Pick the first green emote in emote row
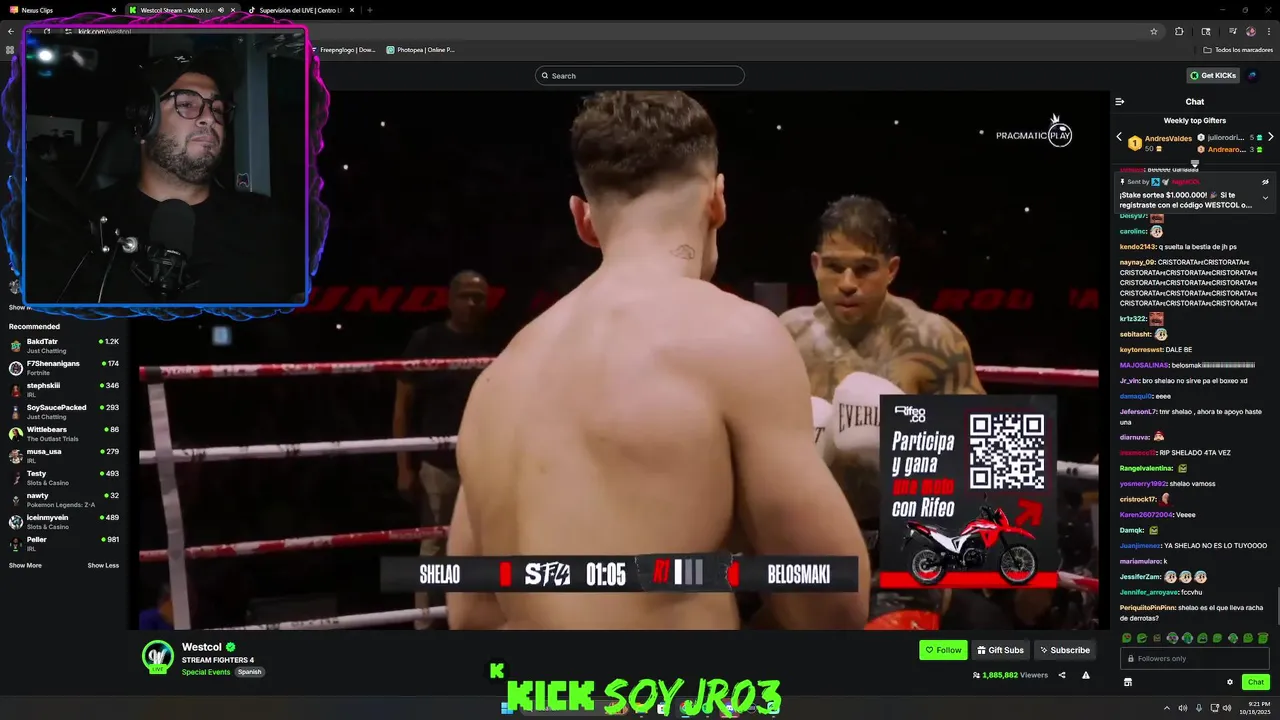Image resolution: width=1280 pixels, height=720 pixels. point(1127,638)
